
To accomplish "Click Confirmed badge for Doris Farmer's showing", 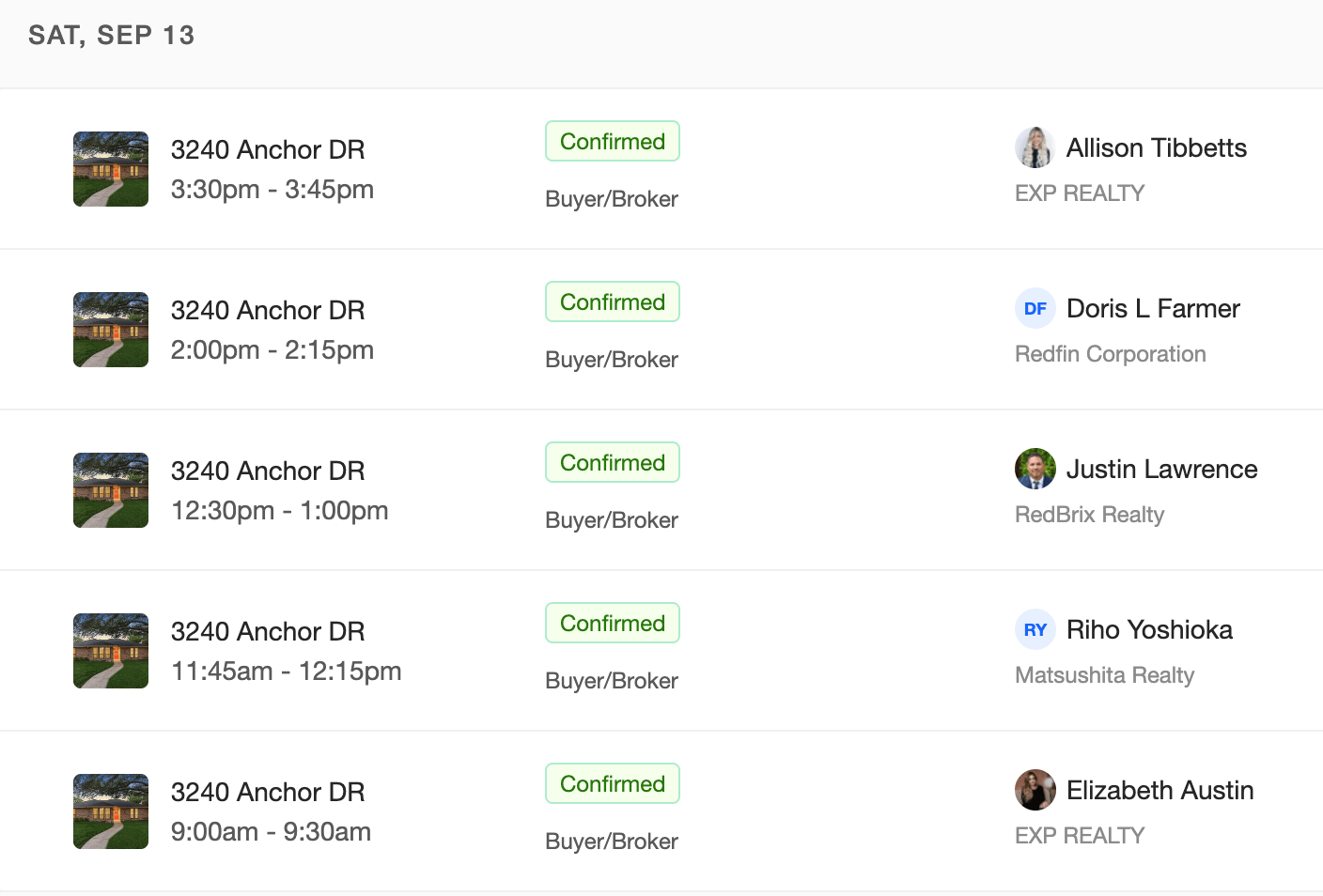I will tap(613, 302).
